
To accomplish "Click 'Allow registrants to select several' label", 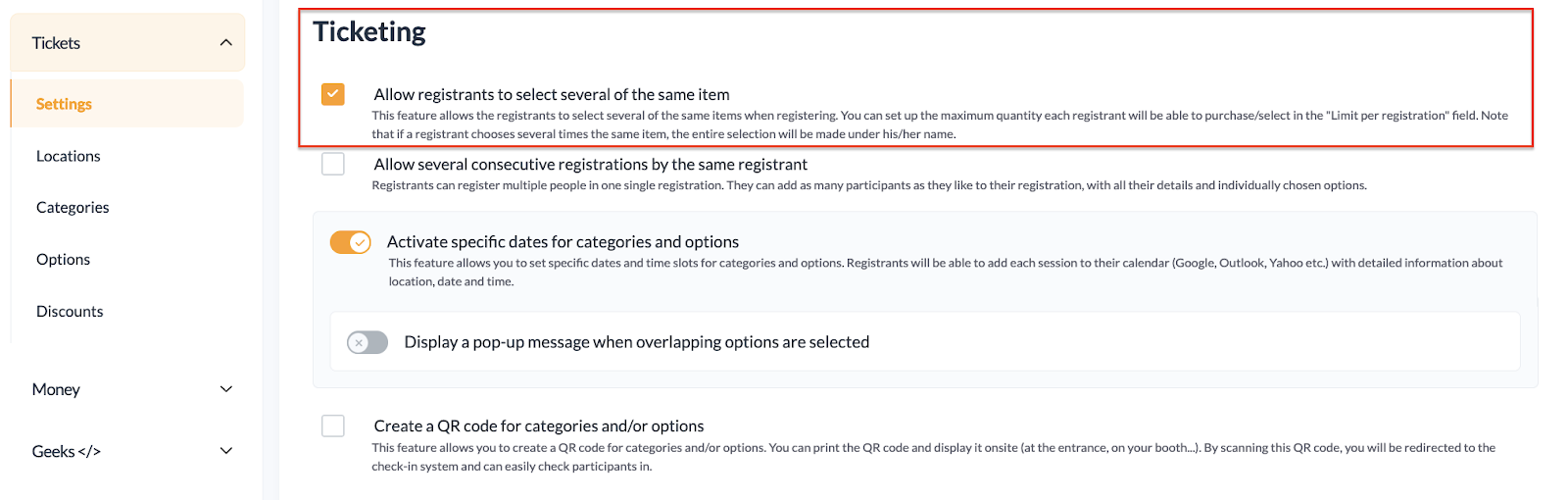I will tap(552, 94).
